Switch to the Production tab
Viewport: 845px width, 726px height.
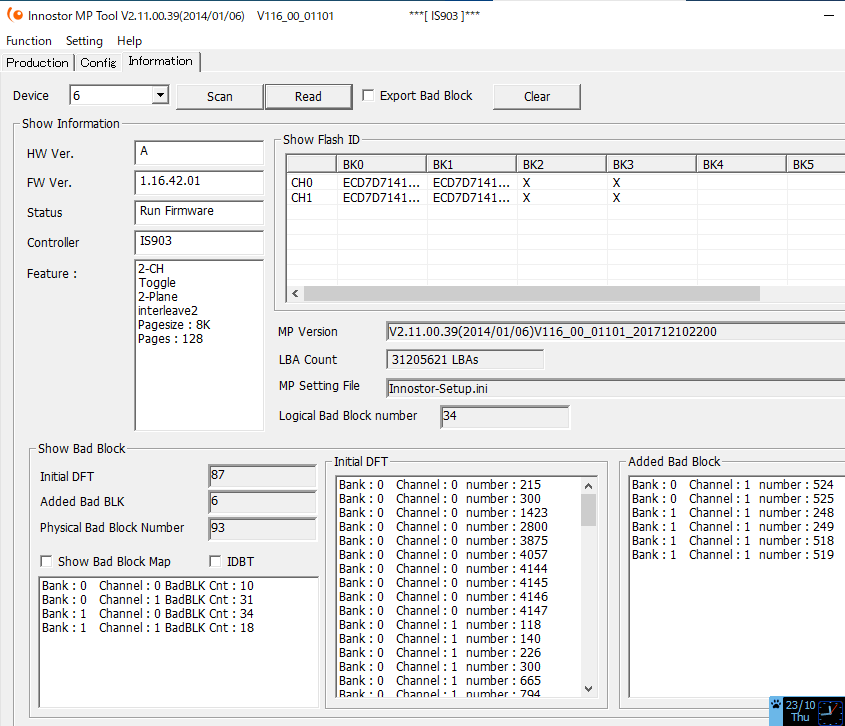[x=37, y=63]
